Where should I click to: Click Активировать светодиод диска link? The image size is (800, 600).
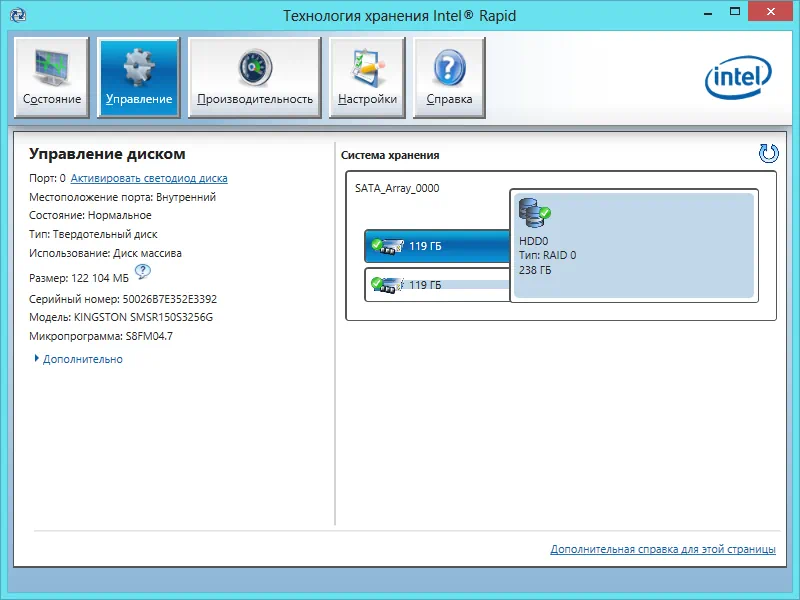tap(149, 178)
